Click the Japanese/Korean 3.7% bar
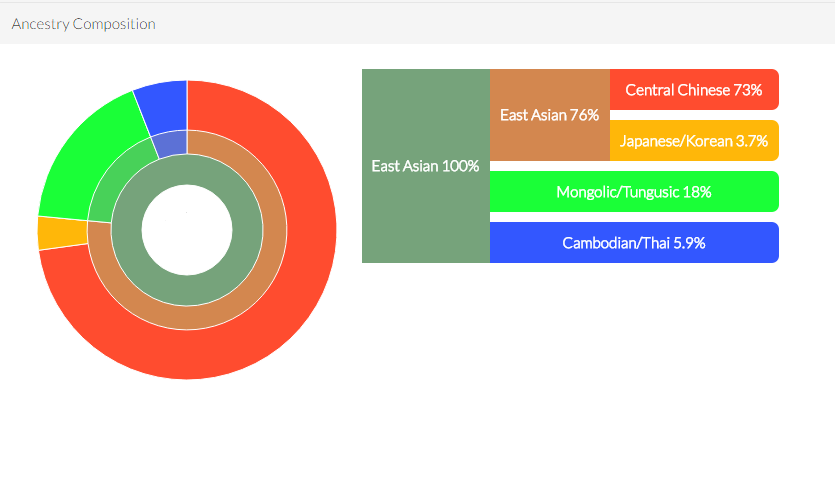The width and height of the screenshot is (835, 480). click(694, 141)
